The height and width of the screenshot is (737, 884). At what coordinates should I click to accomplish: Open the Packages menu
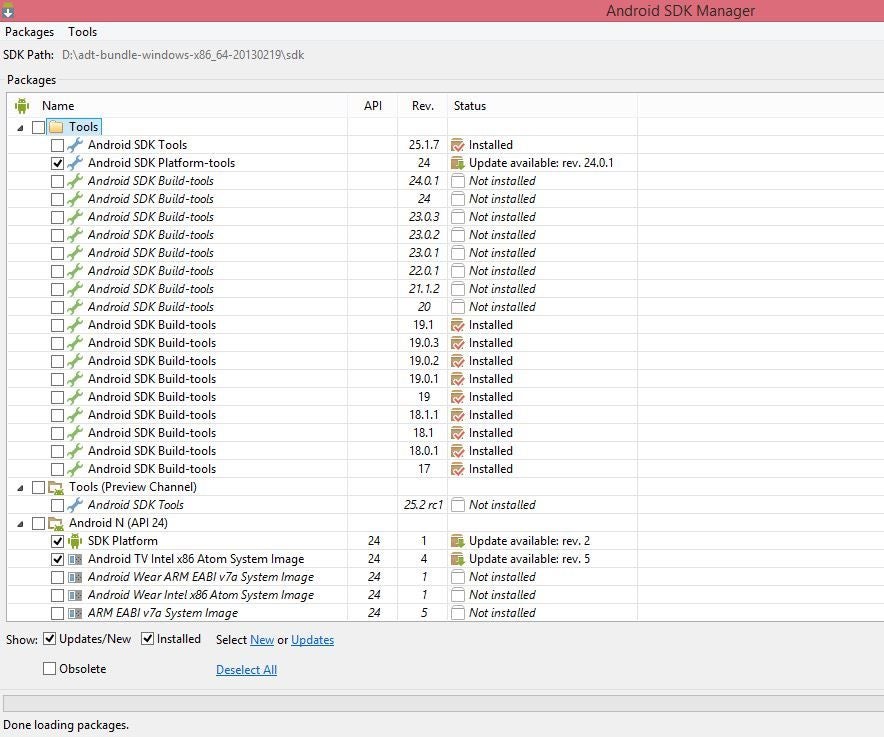(29, 31)
